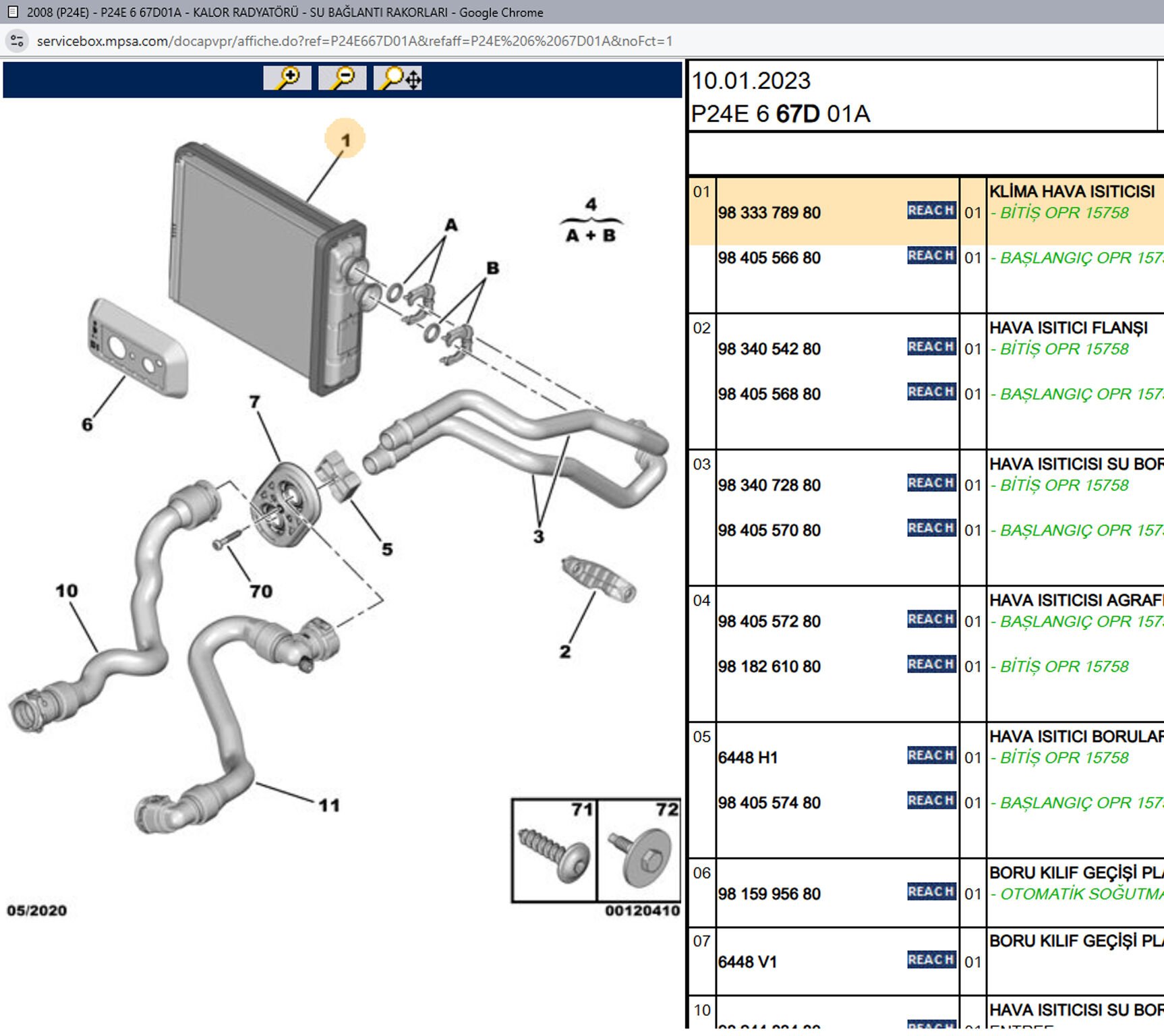Click part number 98 405 566 80
Image resolution: width=1164 pixels, height=1036 pixels.
click(769, 258)
